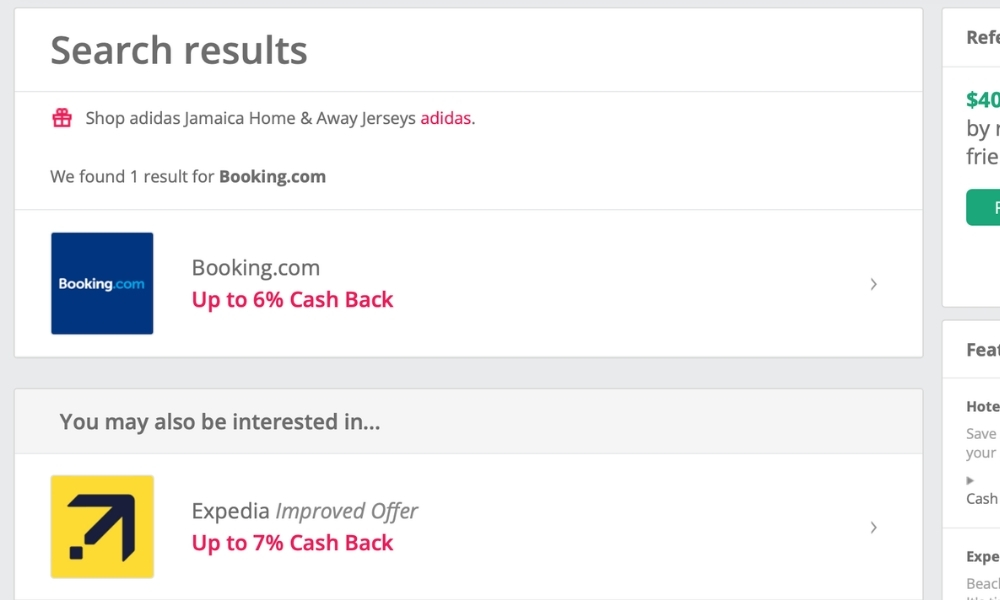Click the 'We found 1 result' summary text
The width and height of the screenshot is (1000, 600).
tap(187, 176)
